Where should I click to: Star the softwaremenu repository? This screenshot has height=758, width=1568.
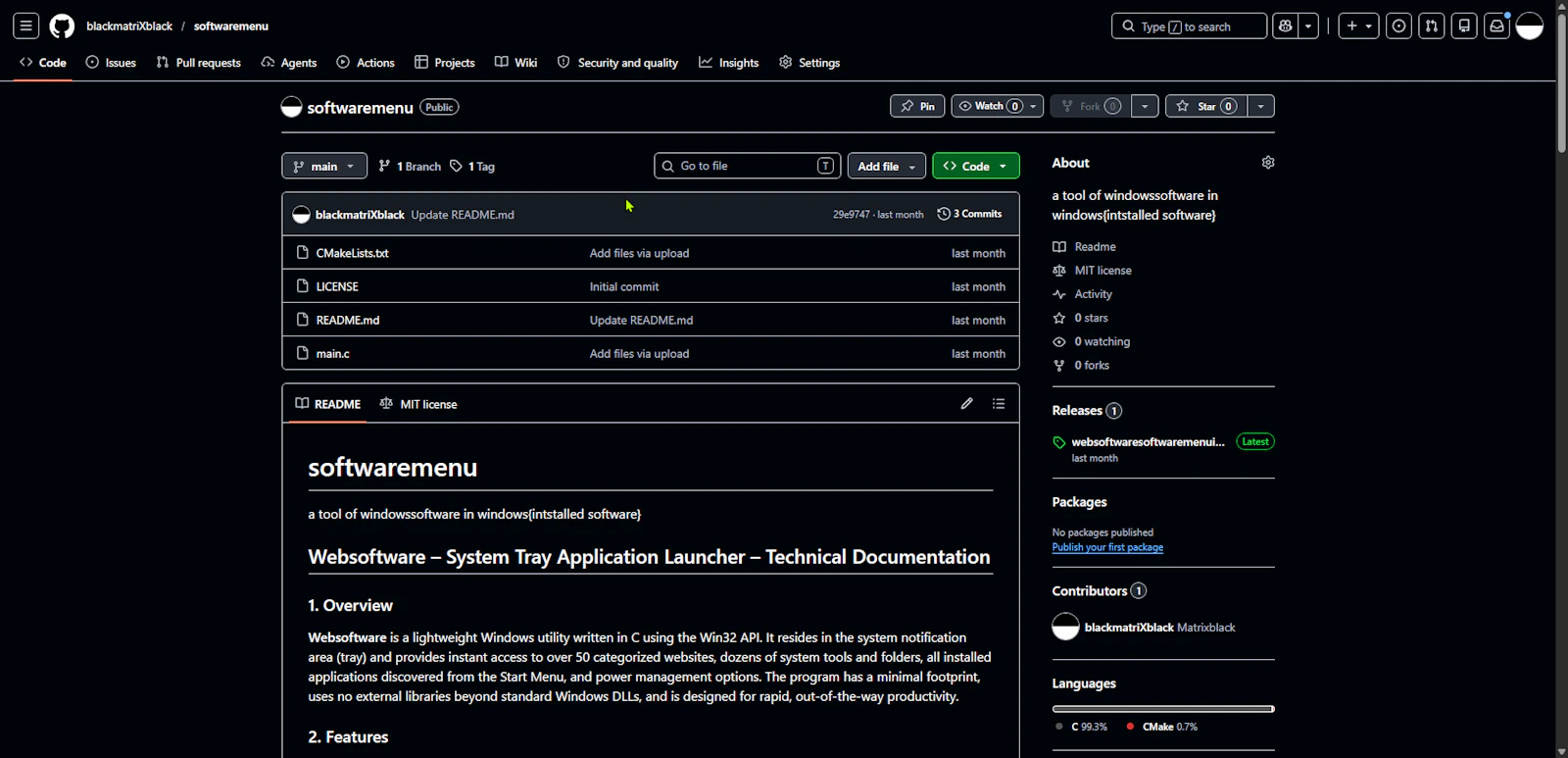point(1206,106)
